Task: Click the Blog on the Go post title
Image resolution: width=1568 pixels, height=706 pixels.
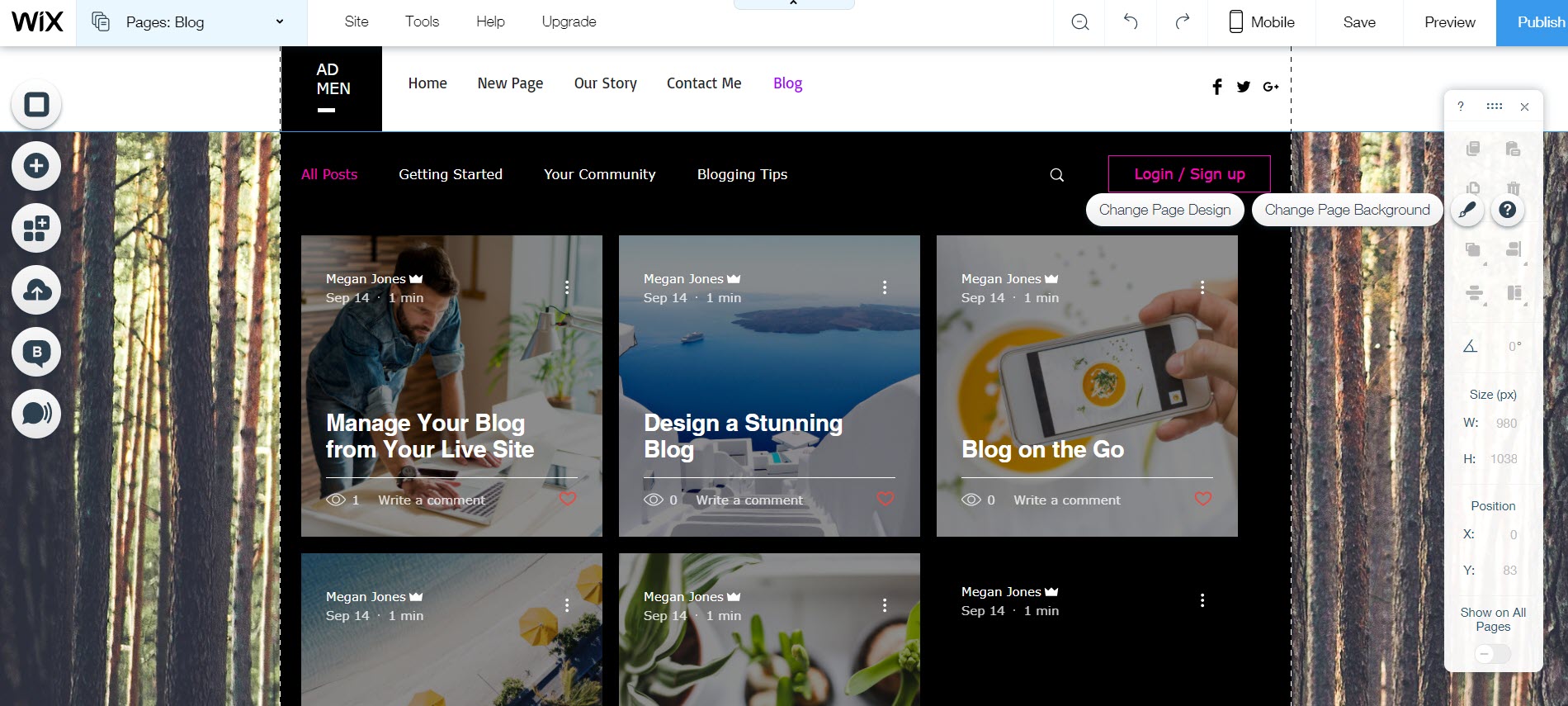Action: (1042, 449)
